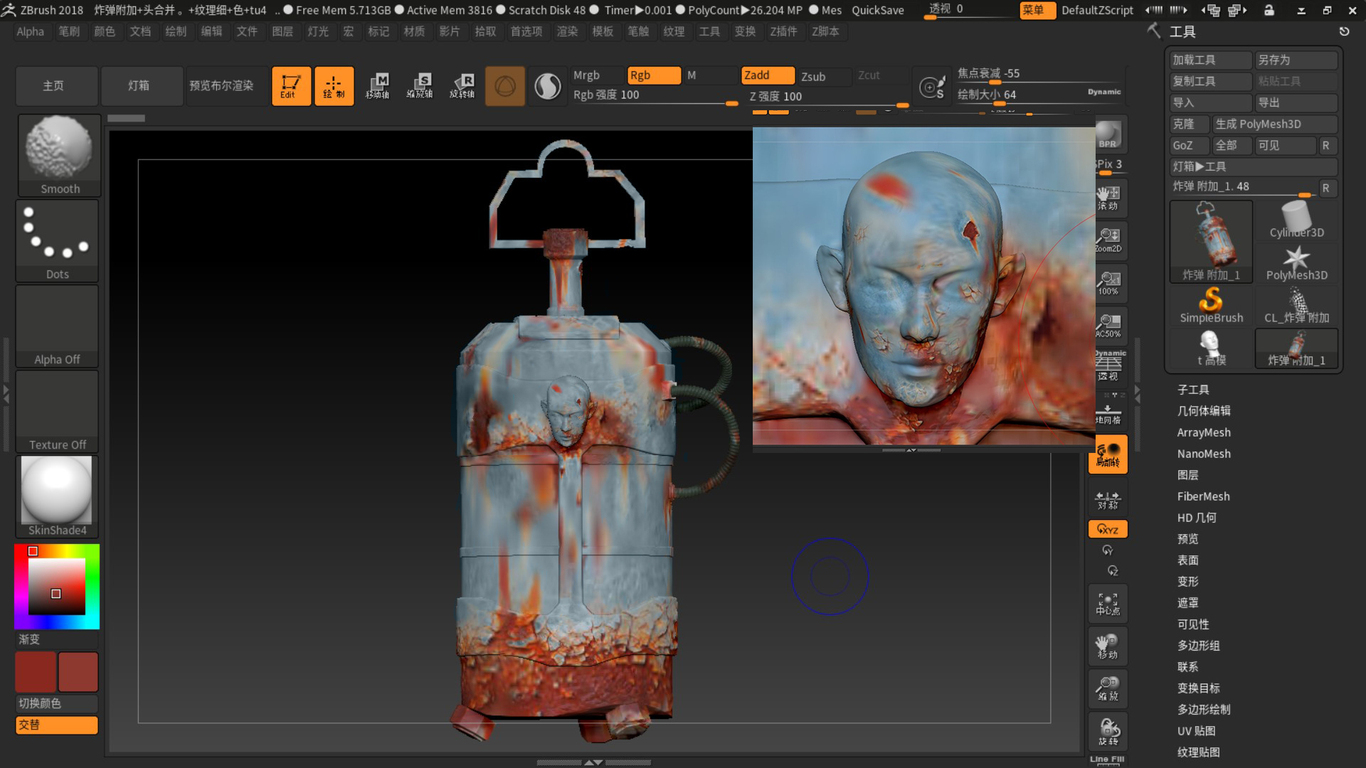
Task: Open the Smooth brush selector
Action: 60,155
